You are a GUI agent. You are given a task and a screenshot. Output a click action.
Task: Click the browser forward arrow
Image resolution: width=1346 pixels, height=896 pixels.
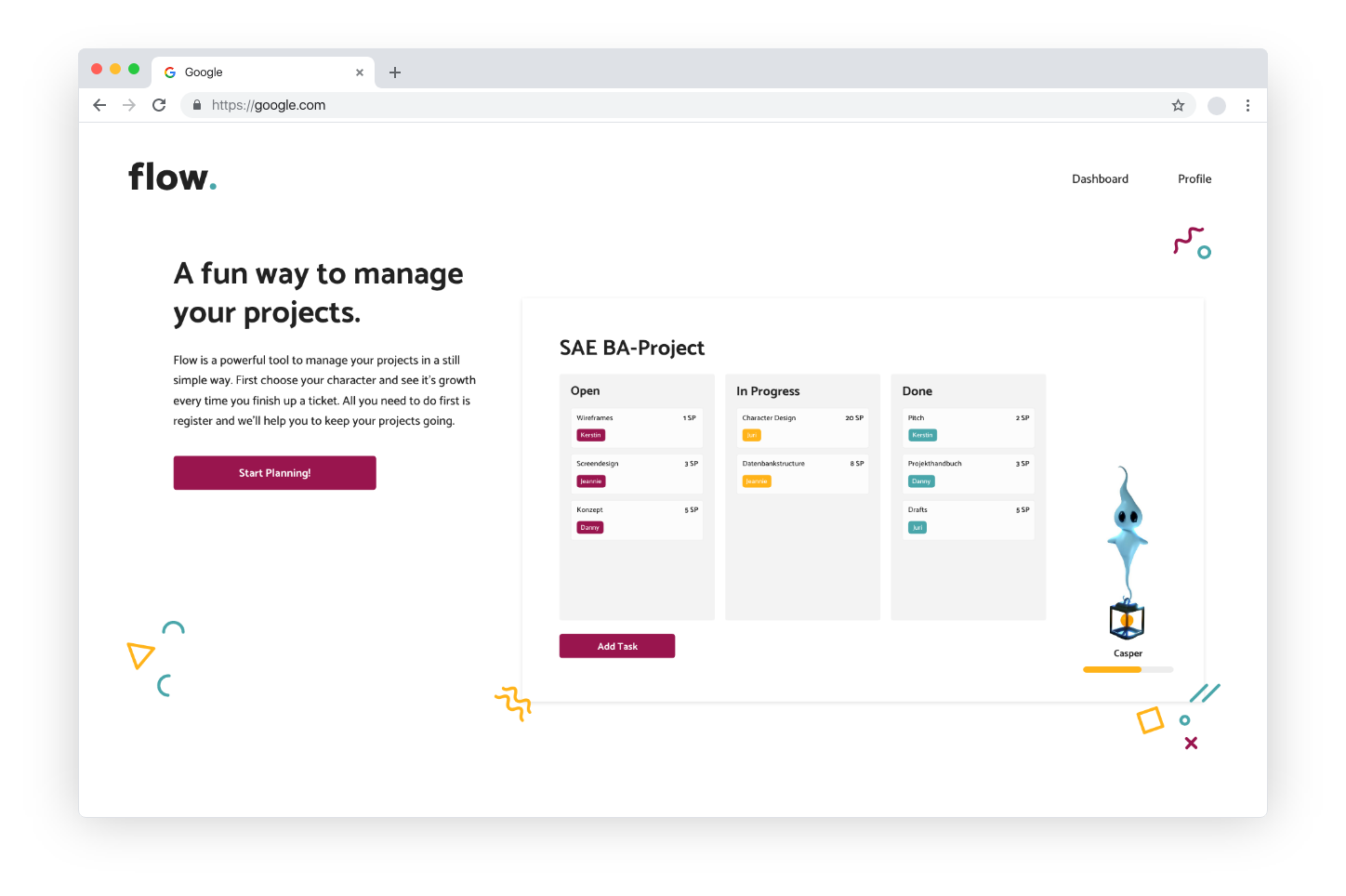coord(129,105)
